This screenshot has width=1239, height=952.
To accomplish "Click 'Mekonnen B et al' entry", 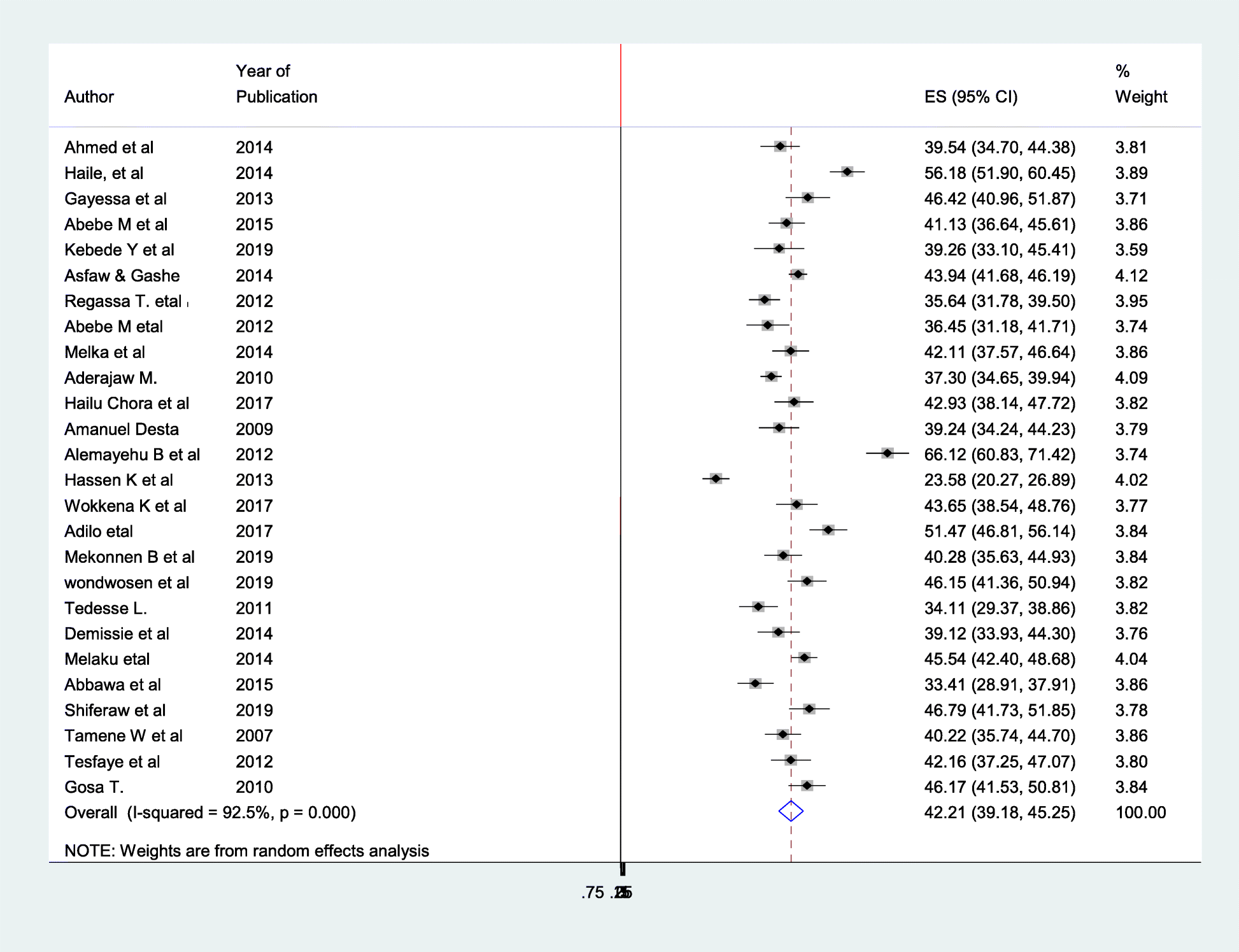I will coord(129,557).
